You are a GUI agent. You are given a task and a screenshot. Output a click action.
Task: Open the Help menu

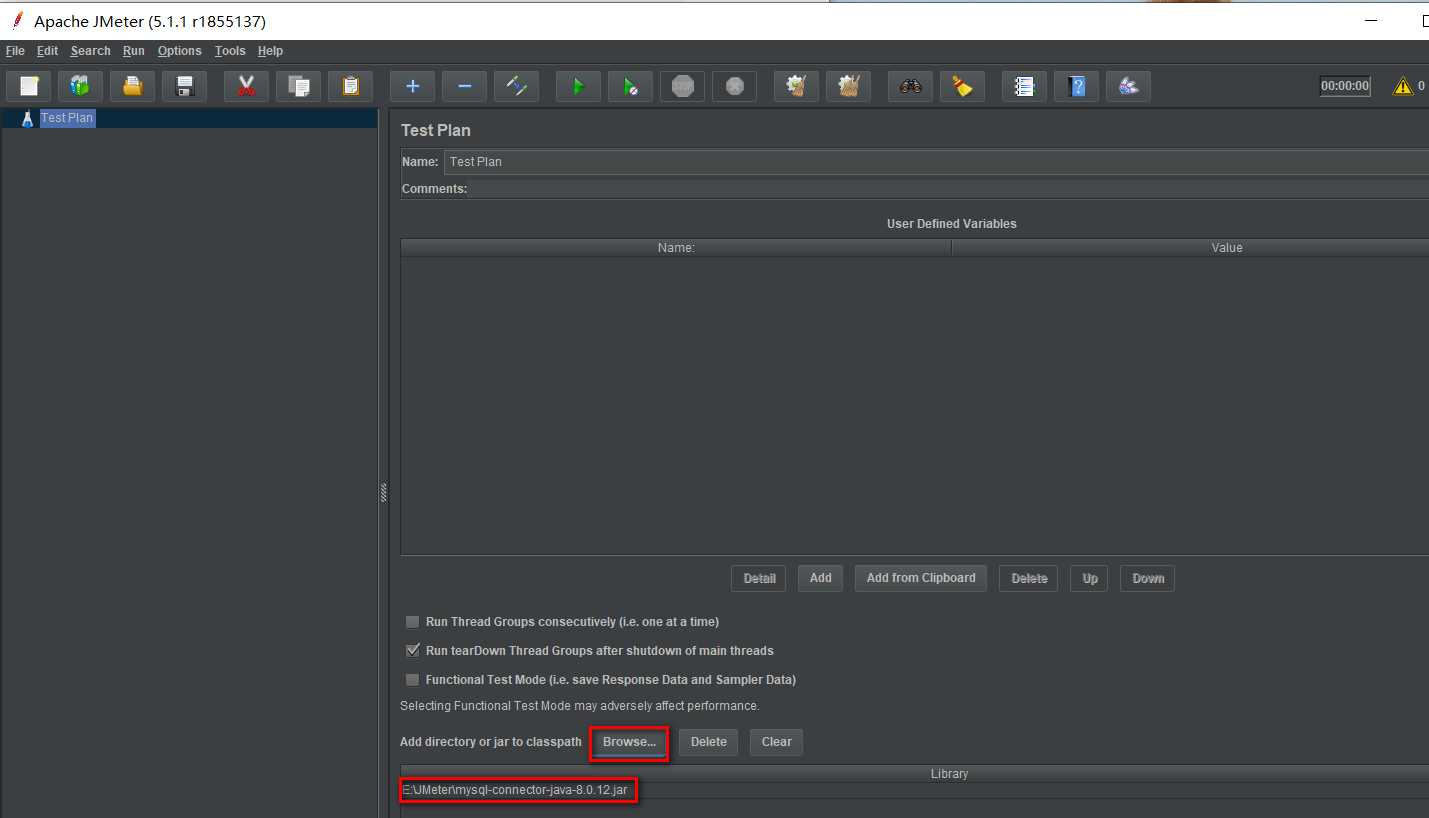[270, 51]
